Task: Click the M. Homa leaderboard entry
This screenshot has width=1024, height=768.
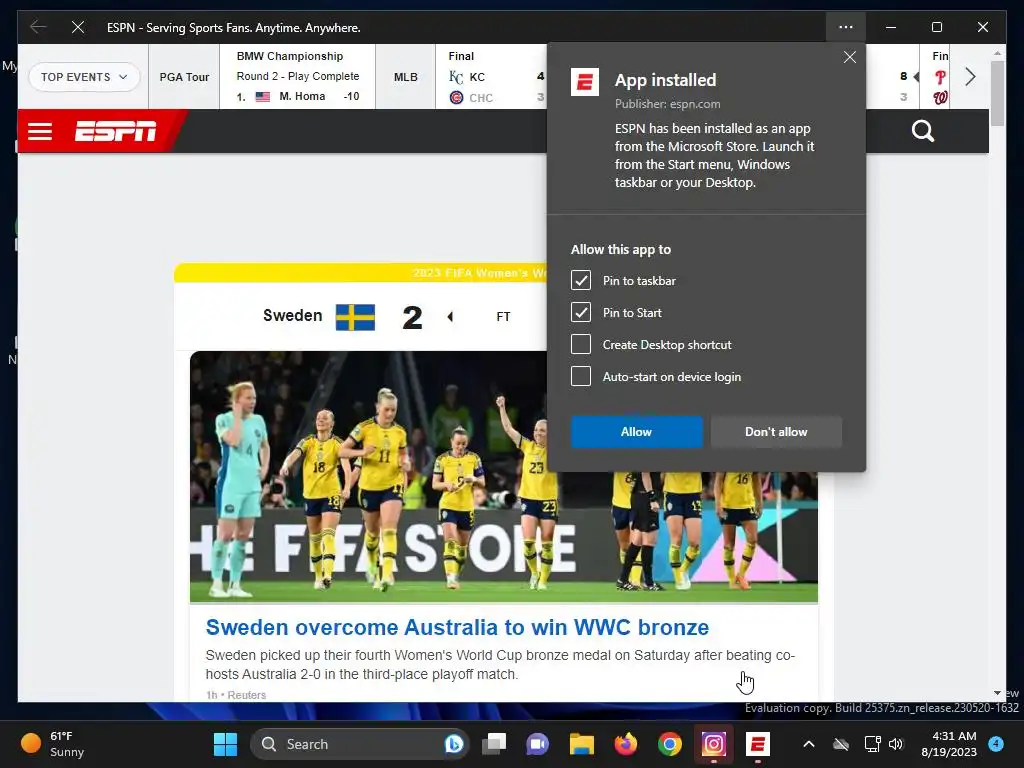Action: click(298, 97)
